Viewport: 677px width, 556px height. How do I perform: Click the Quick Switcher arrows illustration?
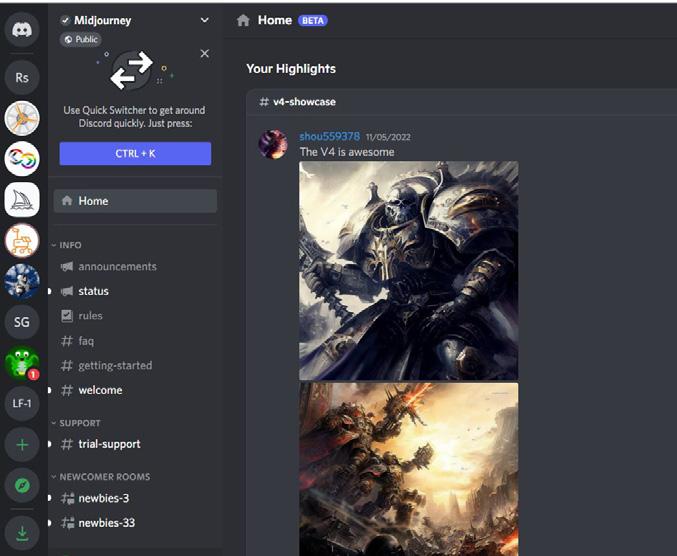(x=132, y=70)
